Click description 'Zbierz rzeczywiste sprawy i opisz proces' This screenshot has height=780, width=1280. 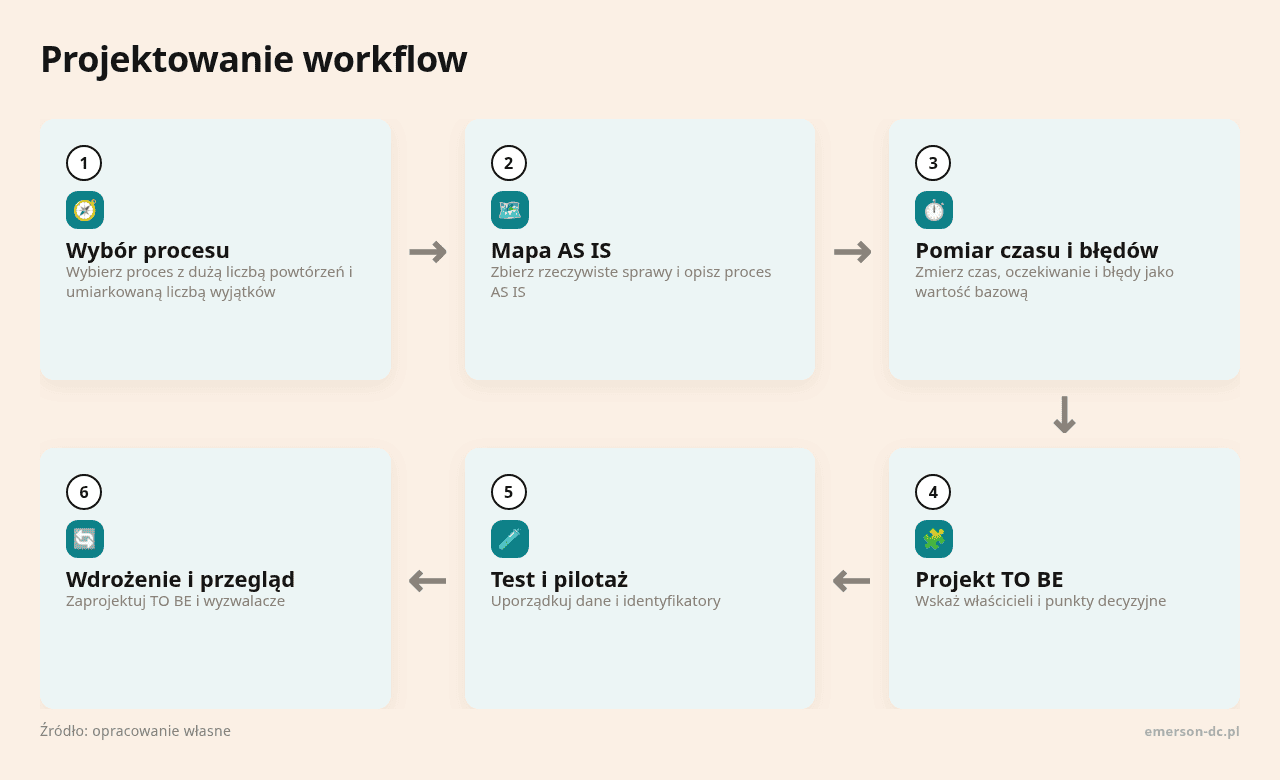[631, 282]
